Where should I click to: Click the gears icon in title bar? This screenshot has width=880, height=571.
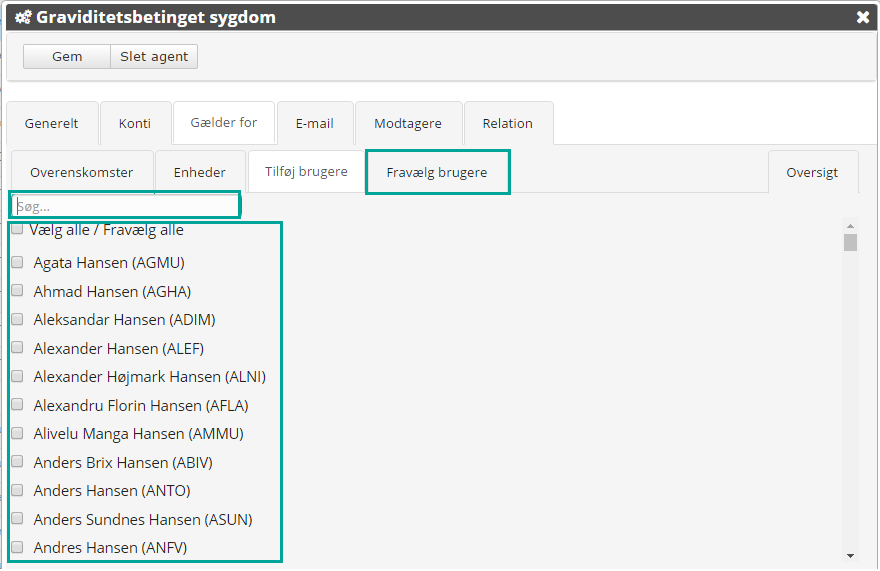click(x=22, y=17)
